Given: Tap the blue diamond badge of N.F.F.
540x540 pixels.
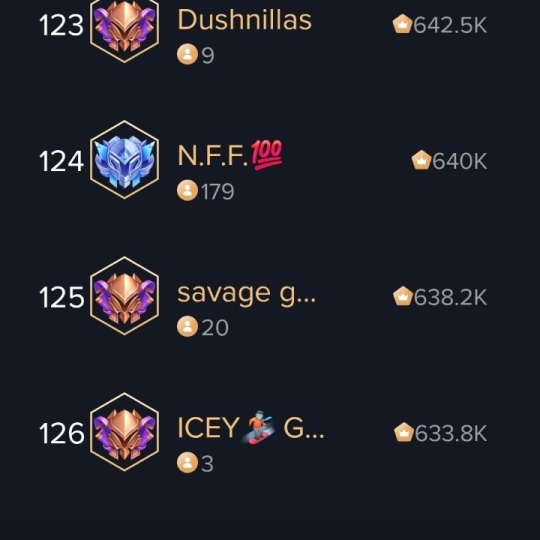Looking at the screenshot, I should [x=124, y=160].
